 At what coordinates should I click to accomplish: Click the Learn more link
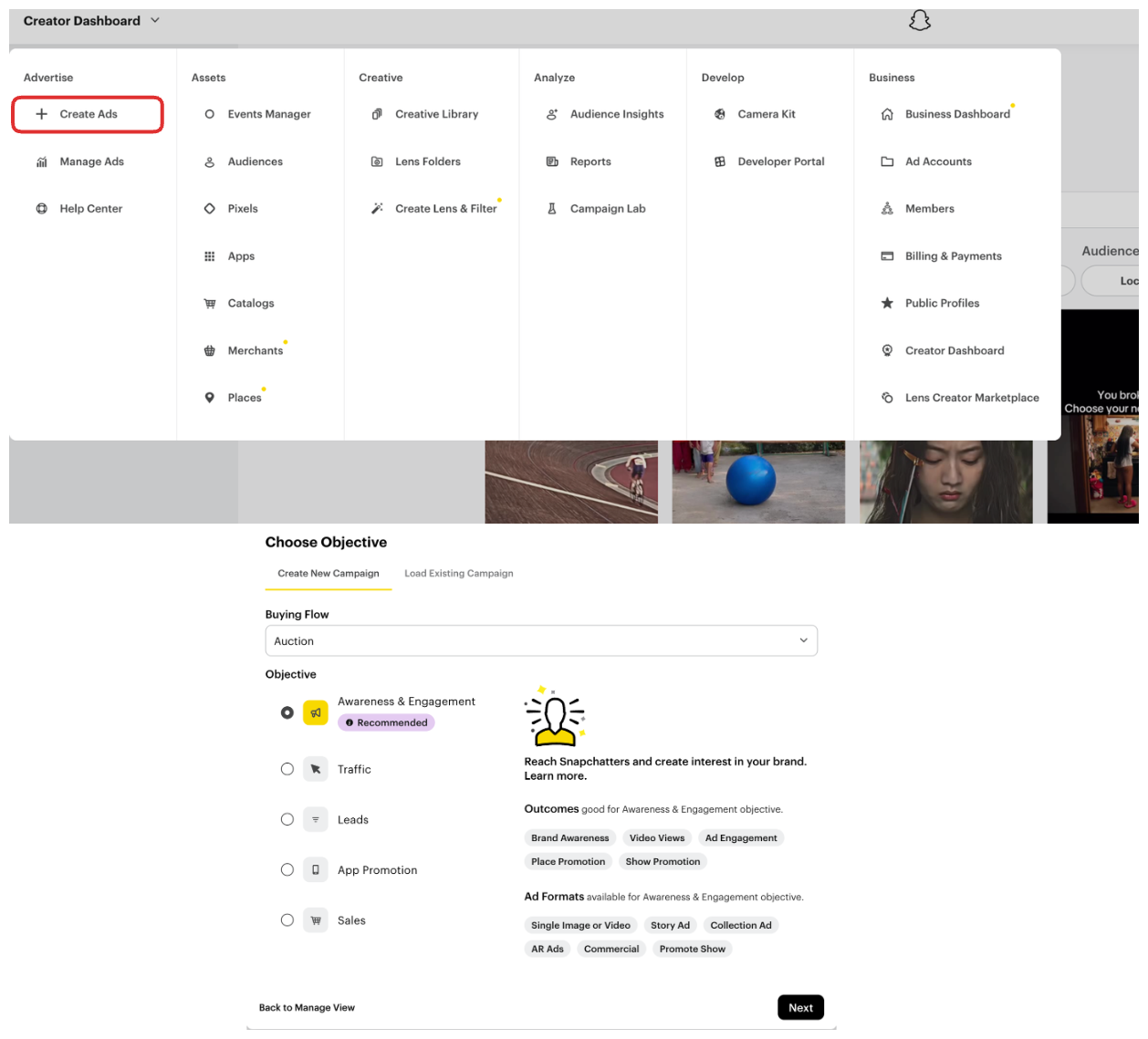(556, 776)
